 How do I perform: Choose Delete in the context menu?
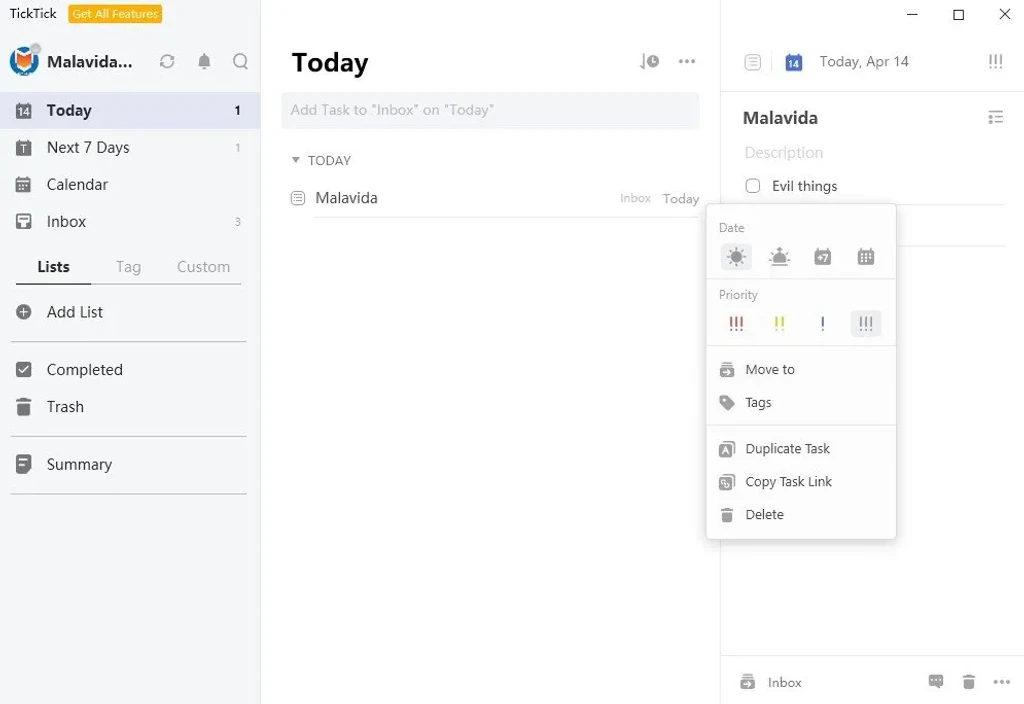click(x=801, y=515)
